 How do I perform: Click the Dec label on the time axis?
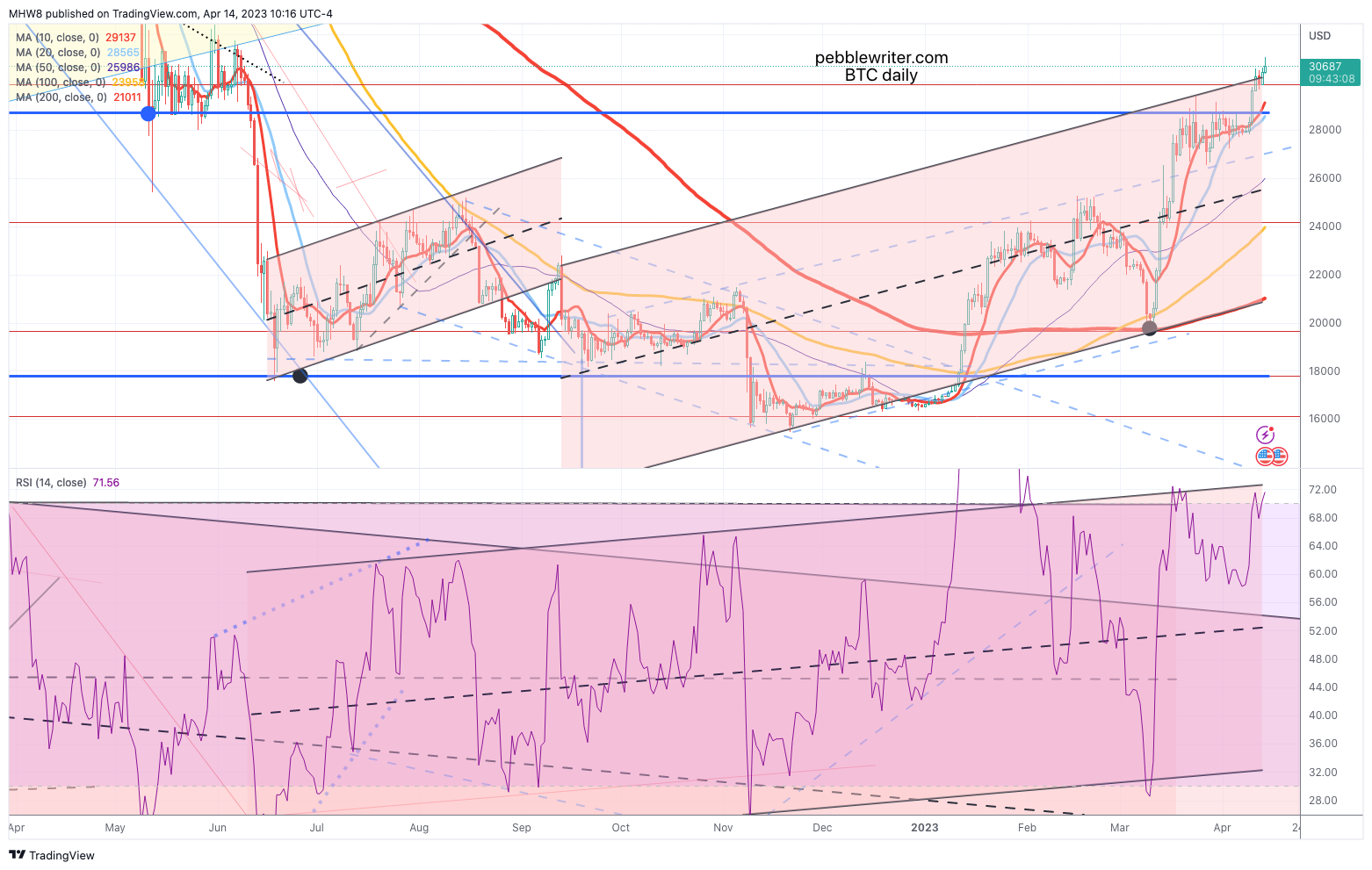click(x=822, y=828)
